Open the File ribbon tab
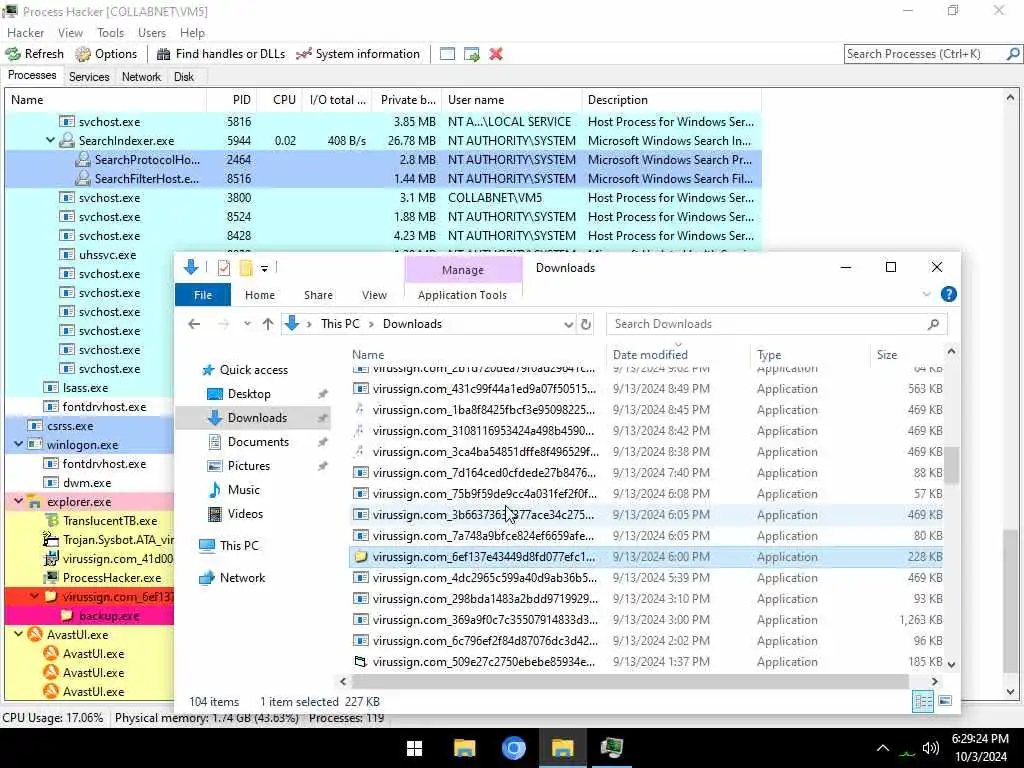This screenshot has height=768, width=1024. pyautogui.click(x=203, y=295)
